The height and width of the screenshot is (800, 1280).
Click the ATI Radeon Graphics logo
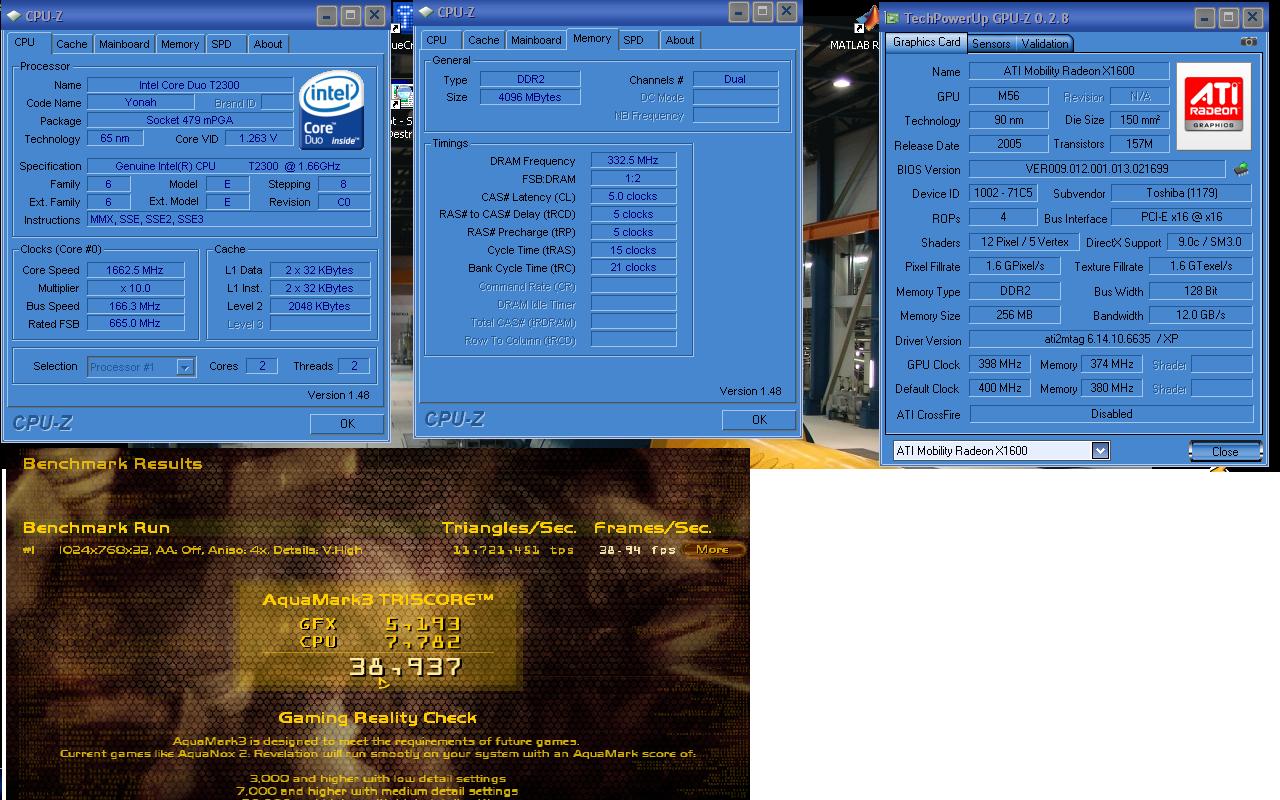click(1214, 106)
